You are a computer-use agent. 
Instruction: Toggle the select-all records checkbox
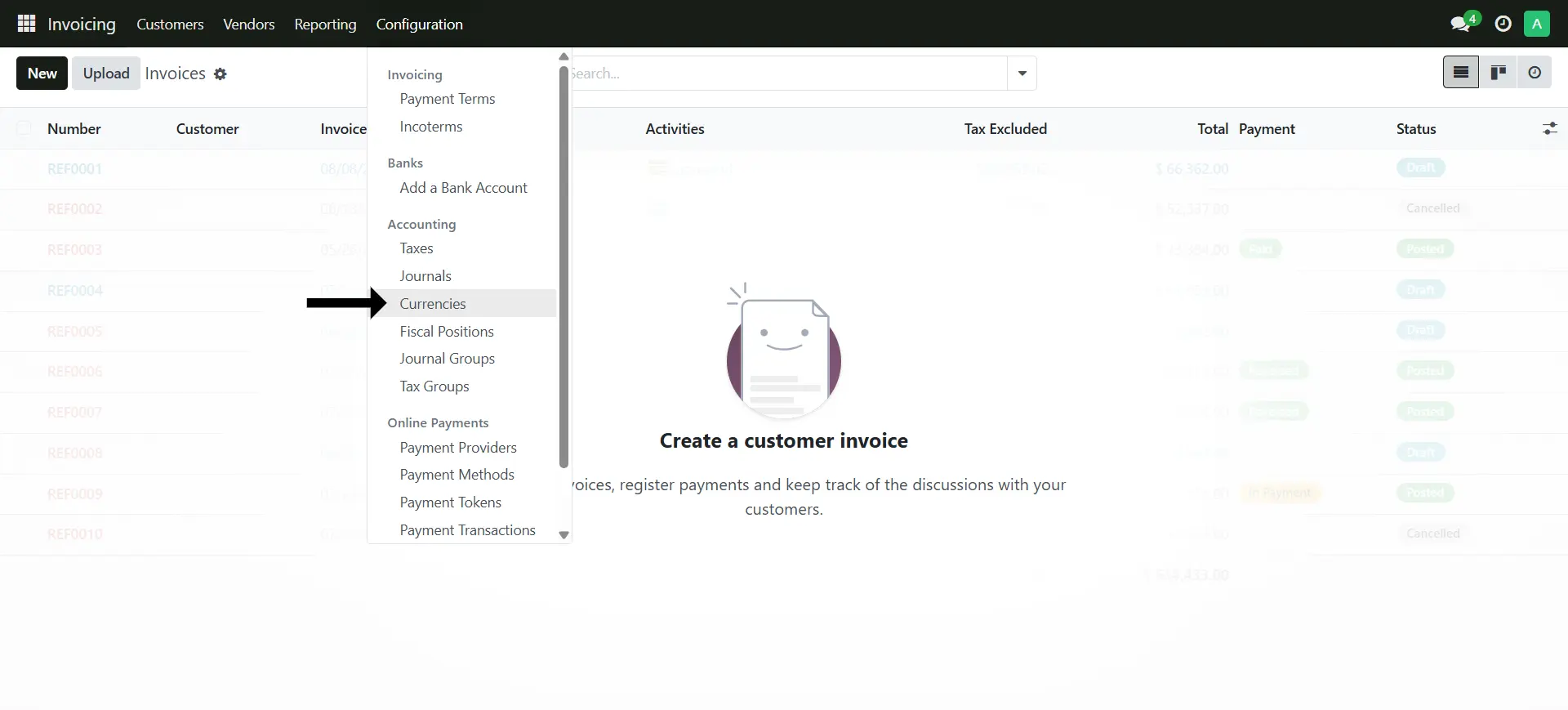[x=24, y=129]
